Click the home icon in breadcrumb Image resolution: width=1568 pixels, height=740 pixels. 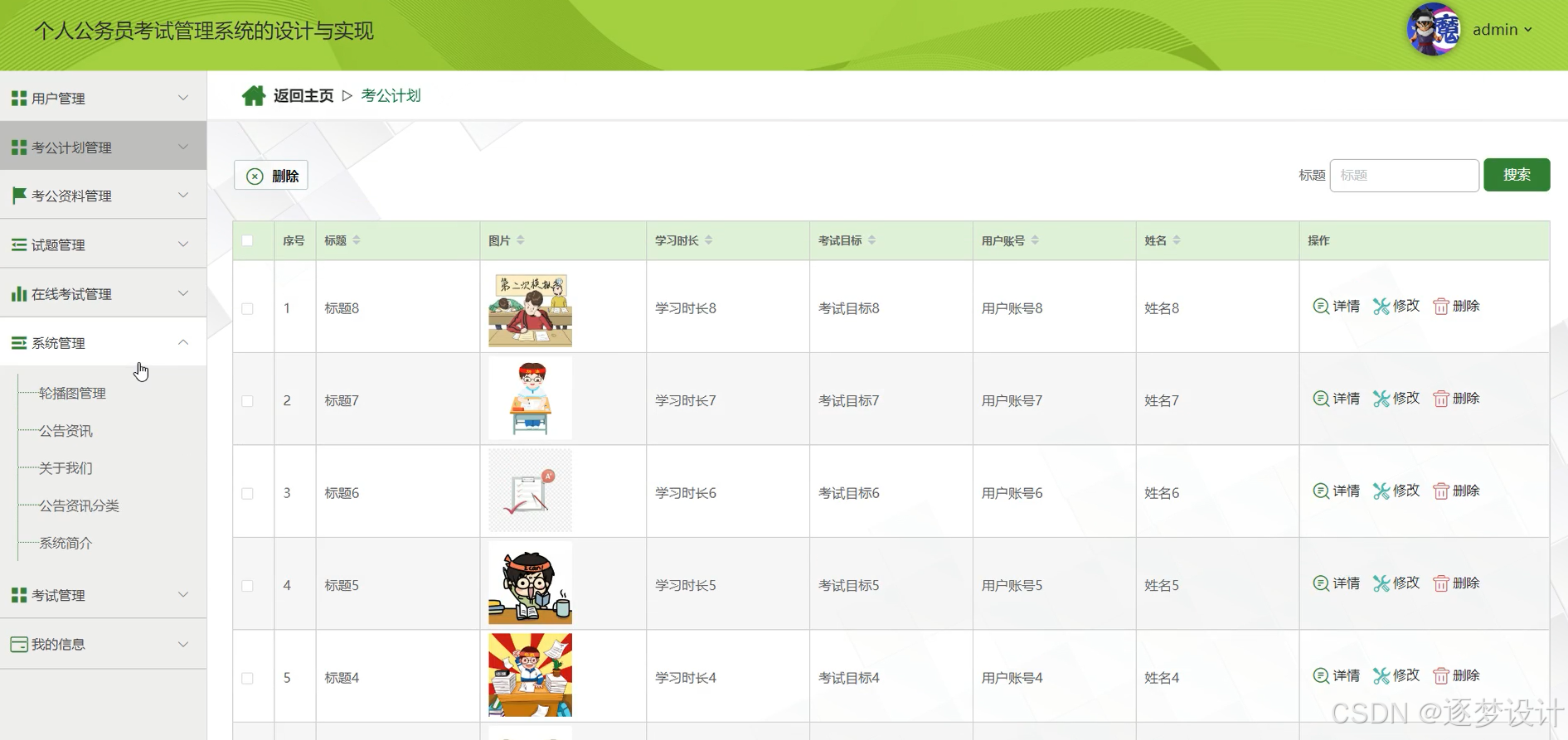click(x=254, y=96)
